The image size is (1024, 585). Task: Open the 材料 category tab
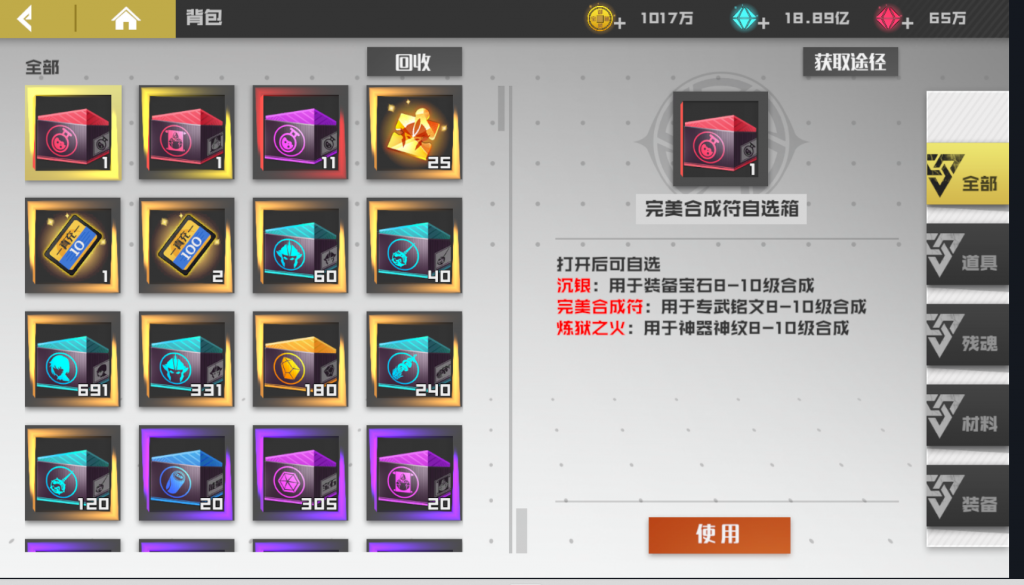coord(967,416)
